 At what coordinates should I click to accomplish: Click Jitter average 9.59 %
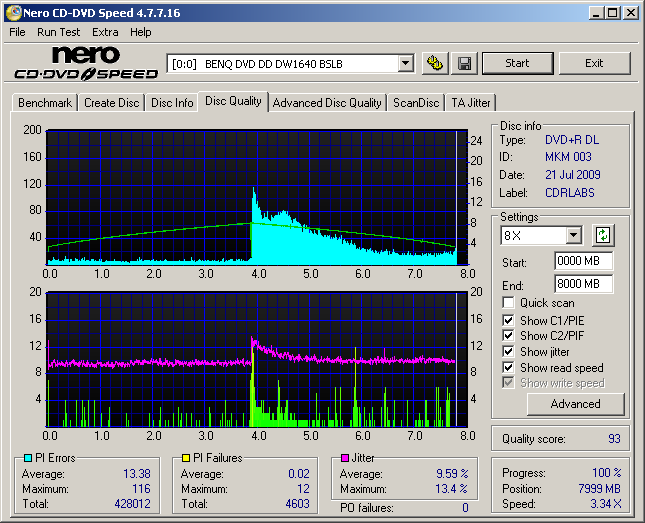coord(452,474)
